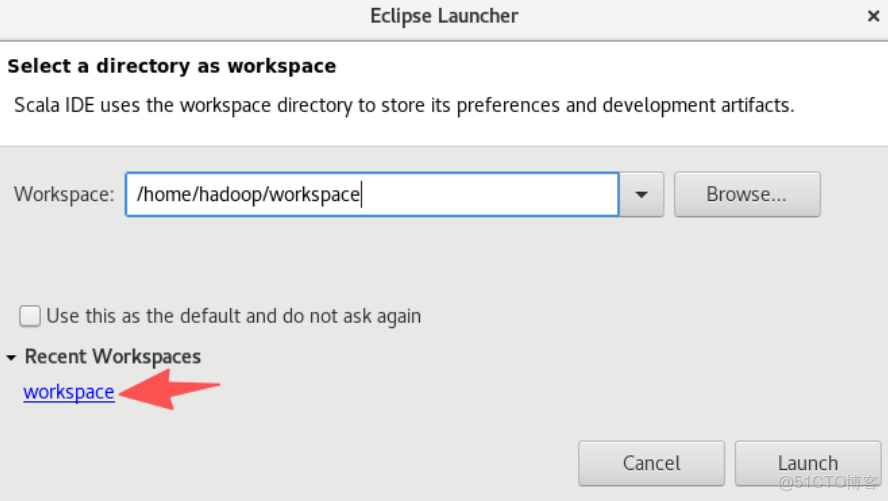This screenshot has height=501, width=888.
Task: Click the 51CTO watermark in the corner
Action: [x=826, y=483]
